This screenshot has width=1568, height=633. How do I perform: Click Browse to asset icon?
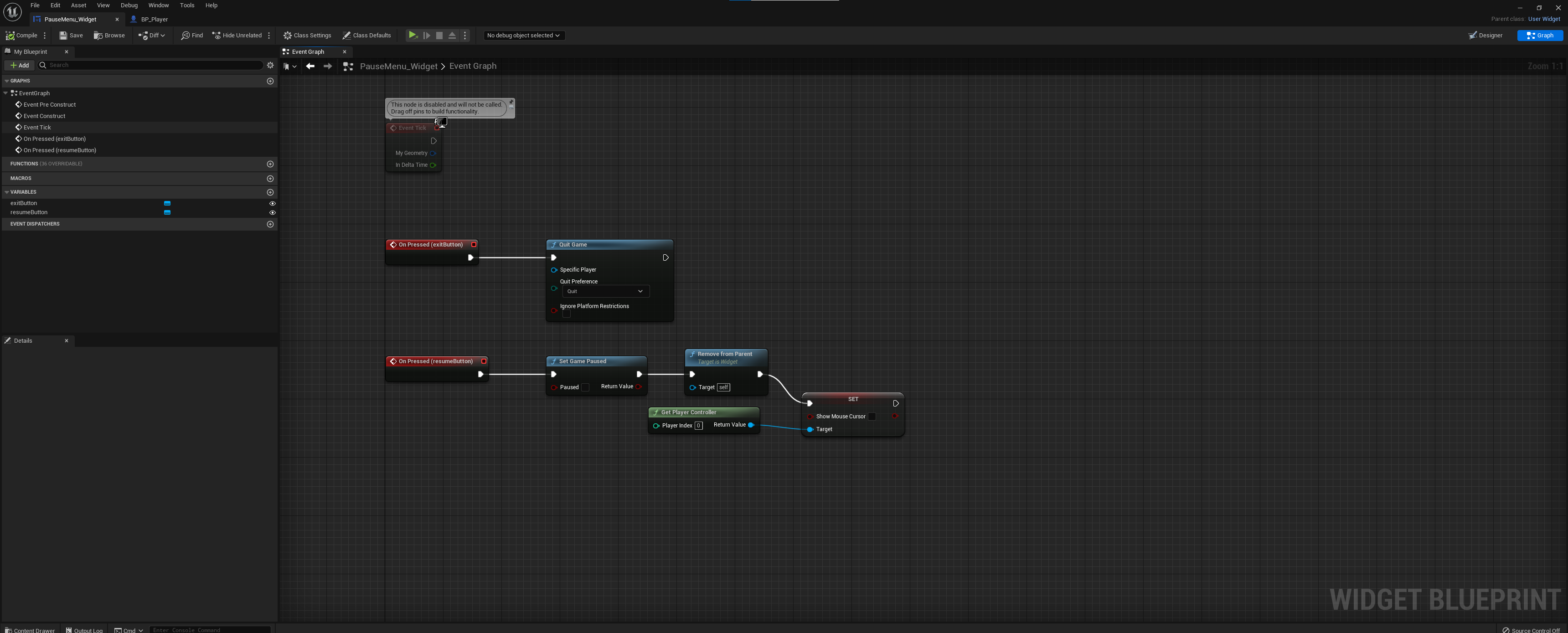(x=98, y=35)
